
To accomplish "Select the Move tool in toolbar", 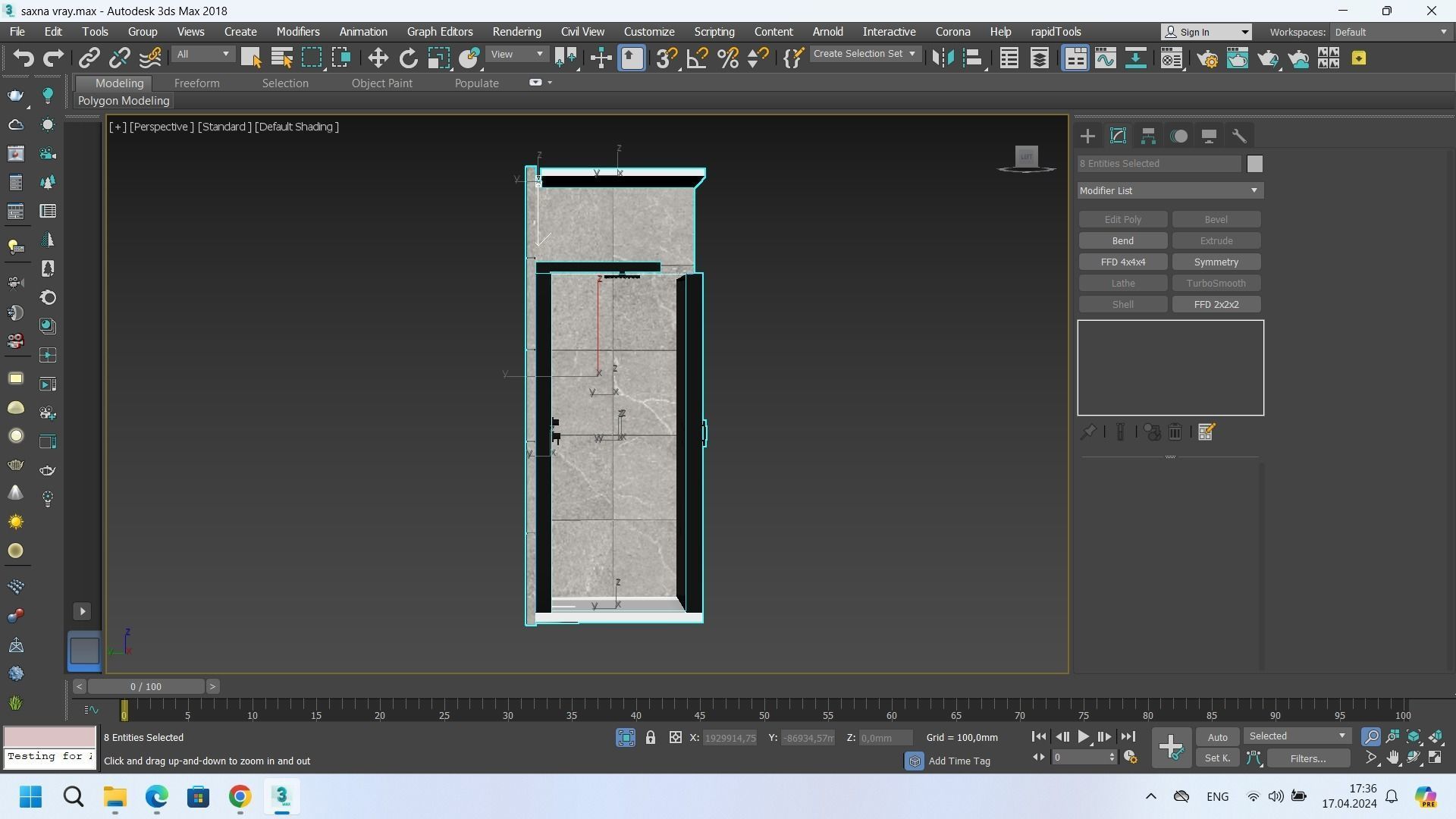I will point(378,58).
